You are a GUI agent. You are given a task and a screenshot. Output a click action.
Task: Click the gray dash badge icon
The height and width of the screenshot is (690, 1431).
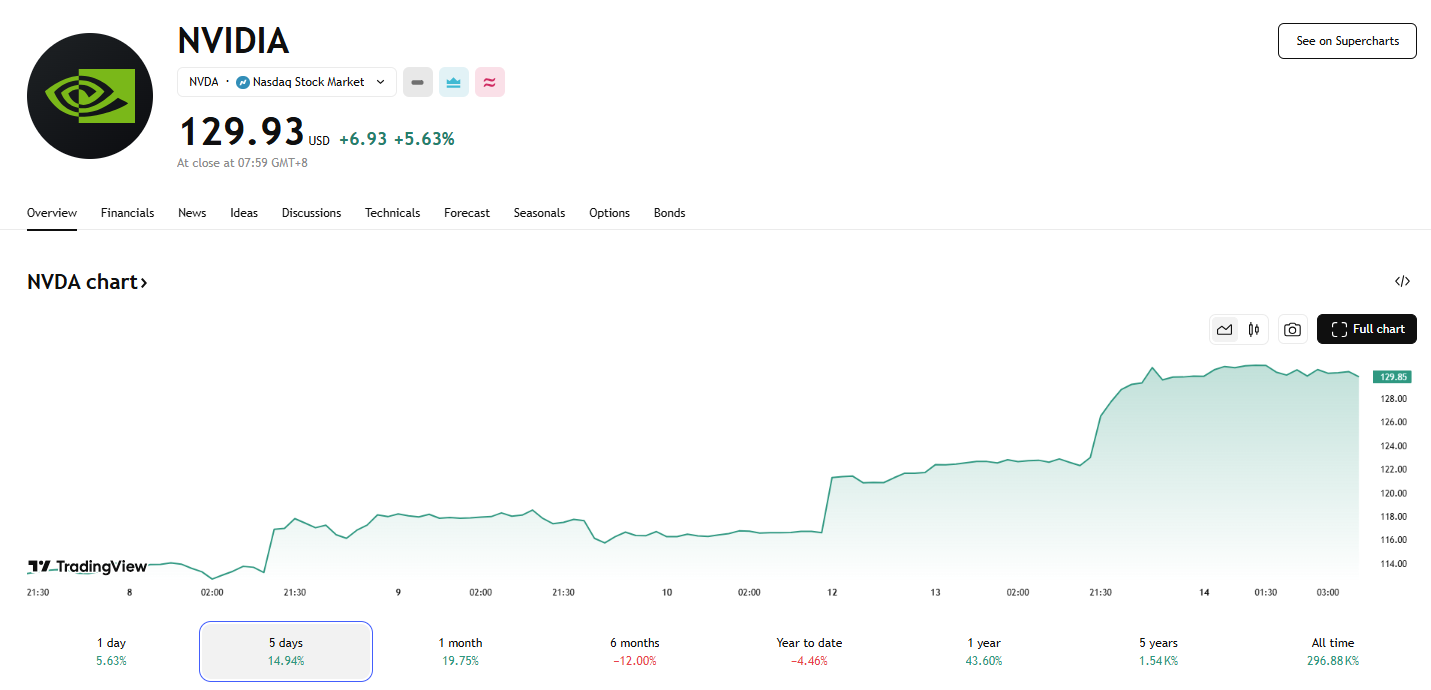click(x=418, y=82)
